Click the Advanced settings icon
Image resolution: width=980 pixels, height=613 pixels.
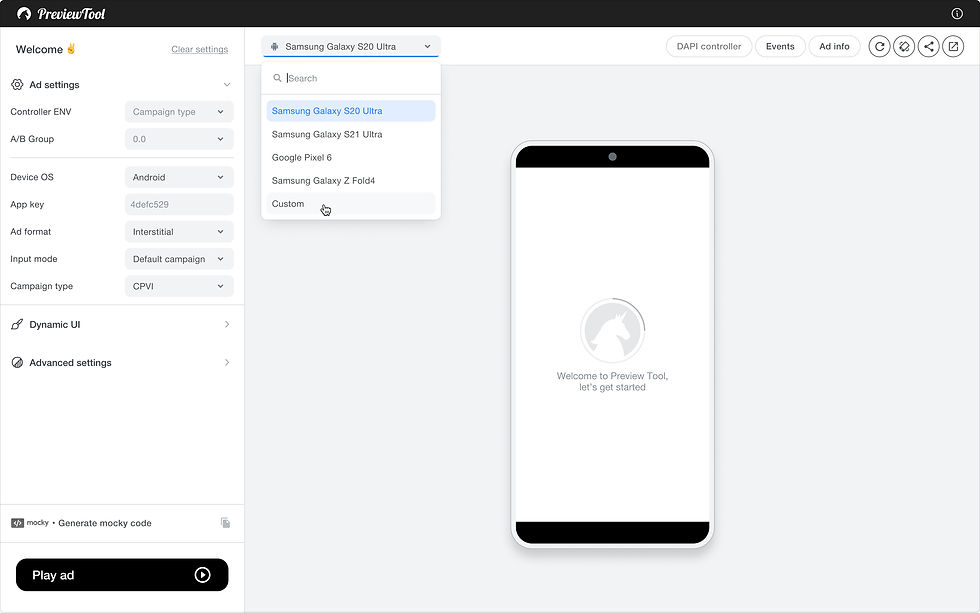tap(18, 362)
